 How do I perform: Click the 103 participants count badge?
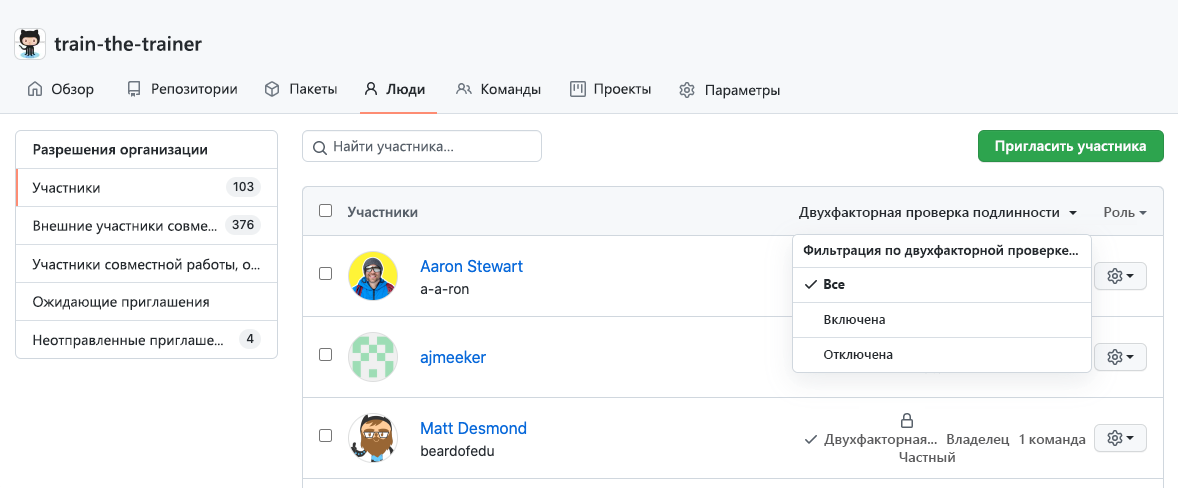(243, 188)
